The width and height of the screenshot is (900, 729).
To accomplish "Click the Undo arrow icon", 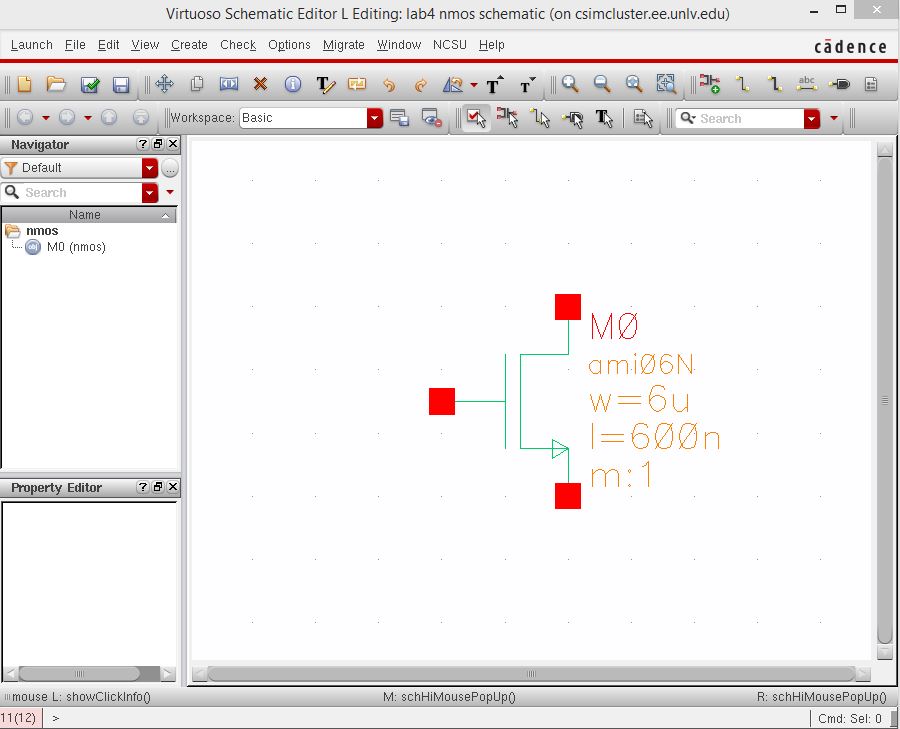I will [388, 85].
